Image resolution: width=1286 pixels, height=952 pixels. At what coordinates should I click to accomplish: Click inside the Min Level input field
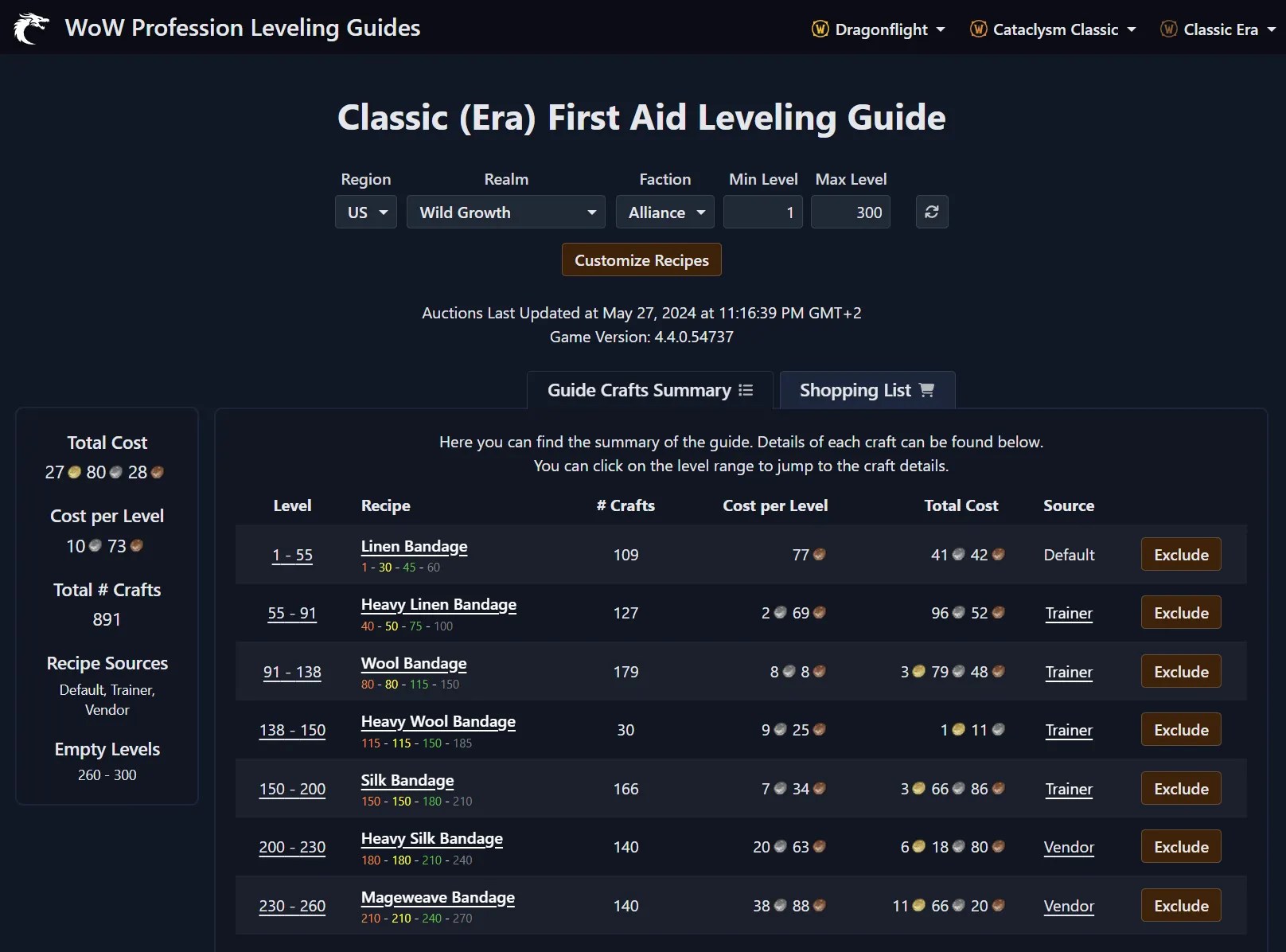(762, 212)
